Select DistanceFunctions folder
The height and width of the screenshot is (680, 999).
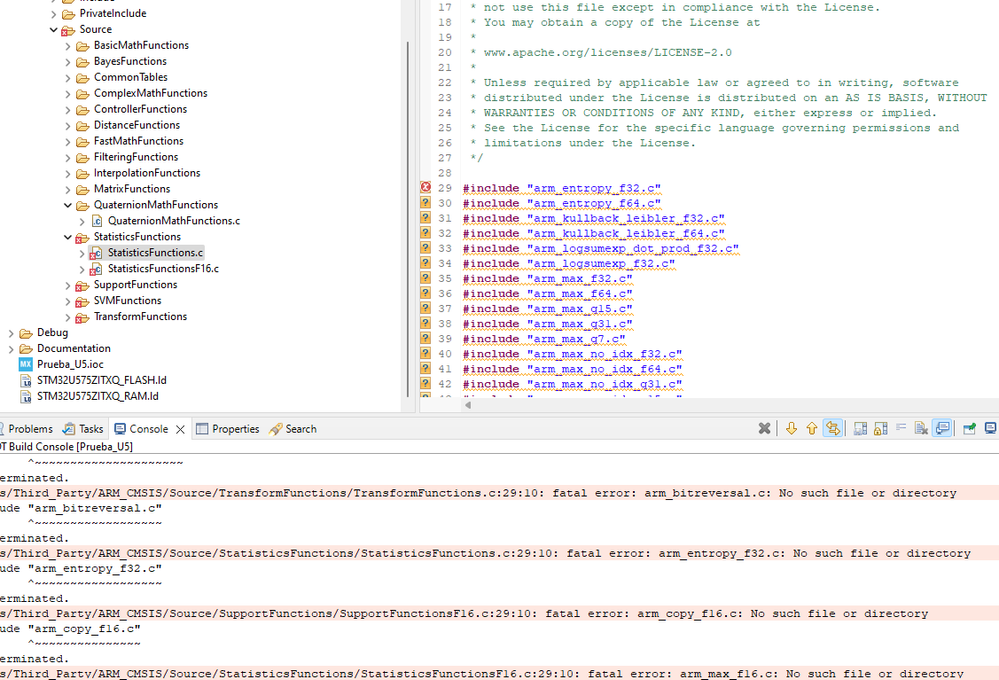coord(137,125)
